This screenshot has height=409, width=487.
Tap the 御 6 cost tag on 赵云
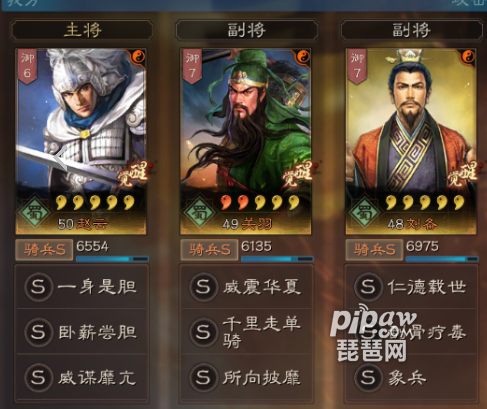click(27, 66)
